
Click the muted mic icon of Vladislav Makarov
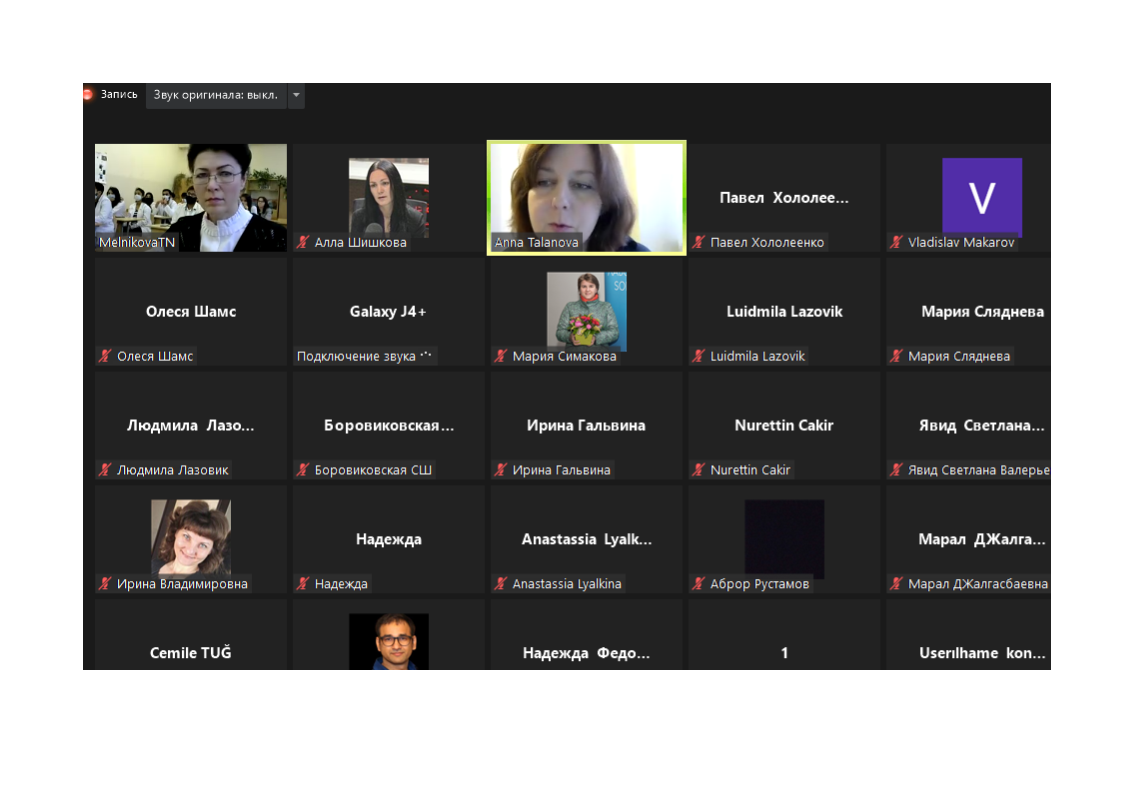897,242
